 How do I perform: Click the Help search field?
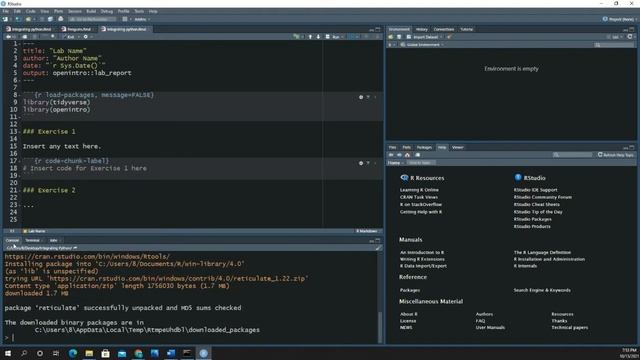[x=573, y=155]
